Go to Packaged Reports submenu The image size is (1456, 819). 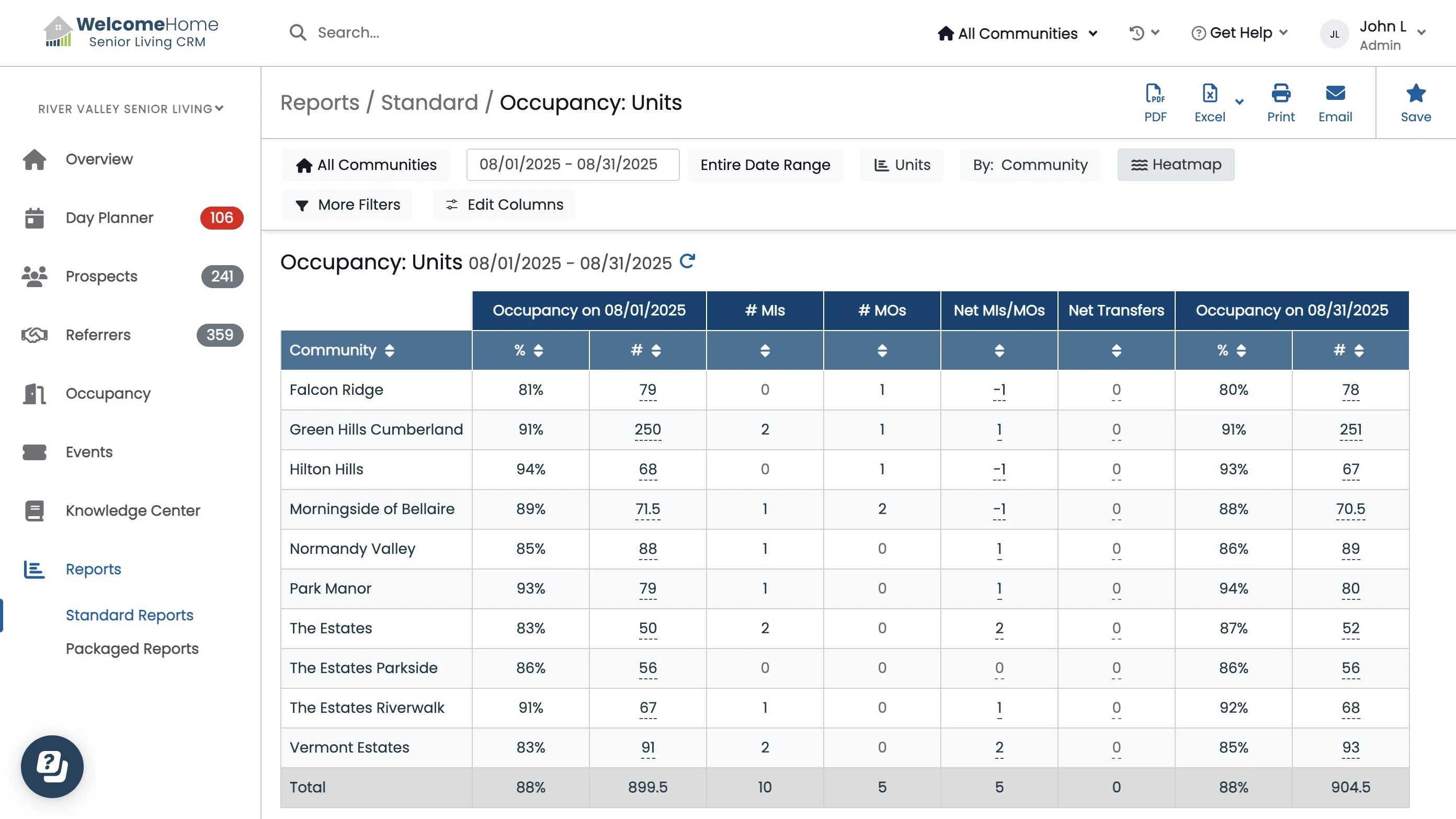[132, 648]
